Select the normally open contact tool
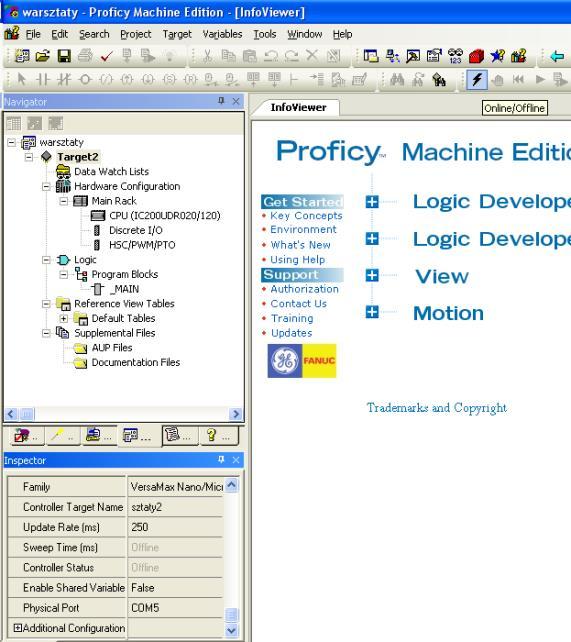The image size is (571, 642). [43, 79]
